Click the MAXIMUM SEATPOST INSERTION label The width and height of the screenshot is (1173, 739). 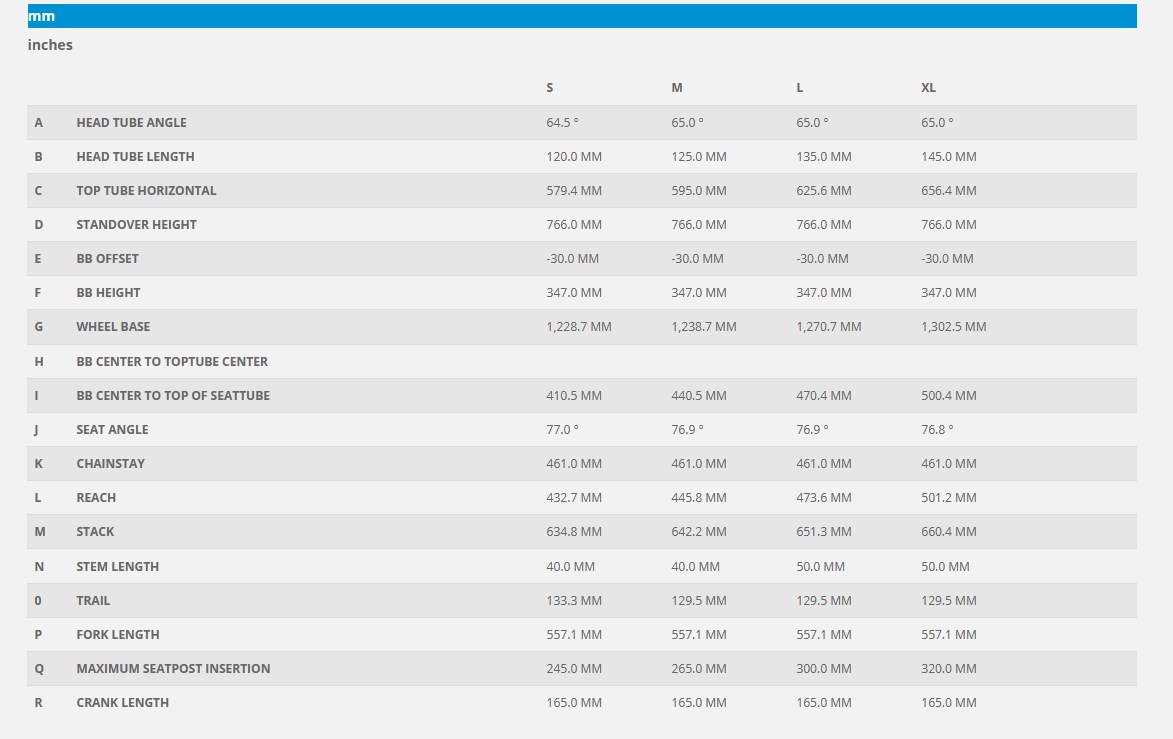[x=173, y=669]
